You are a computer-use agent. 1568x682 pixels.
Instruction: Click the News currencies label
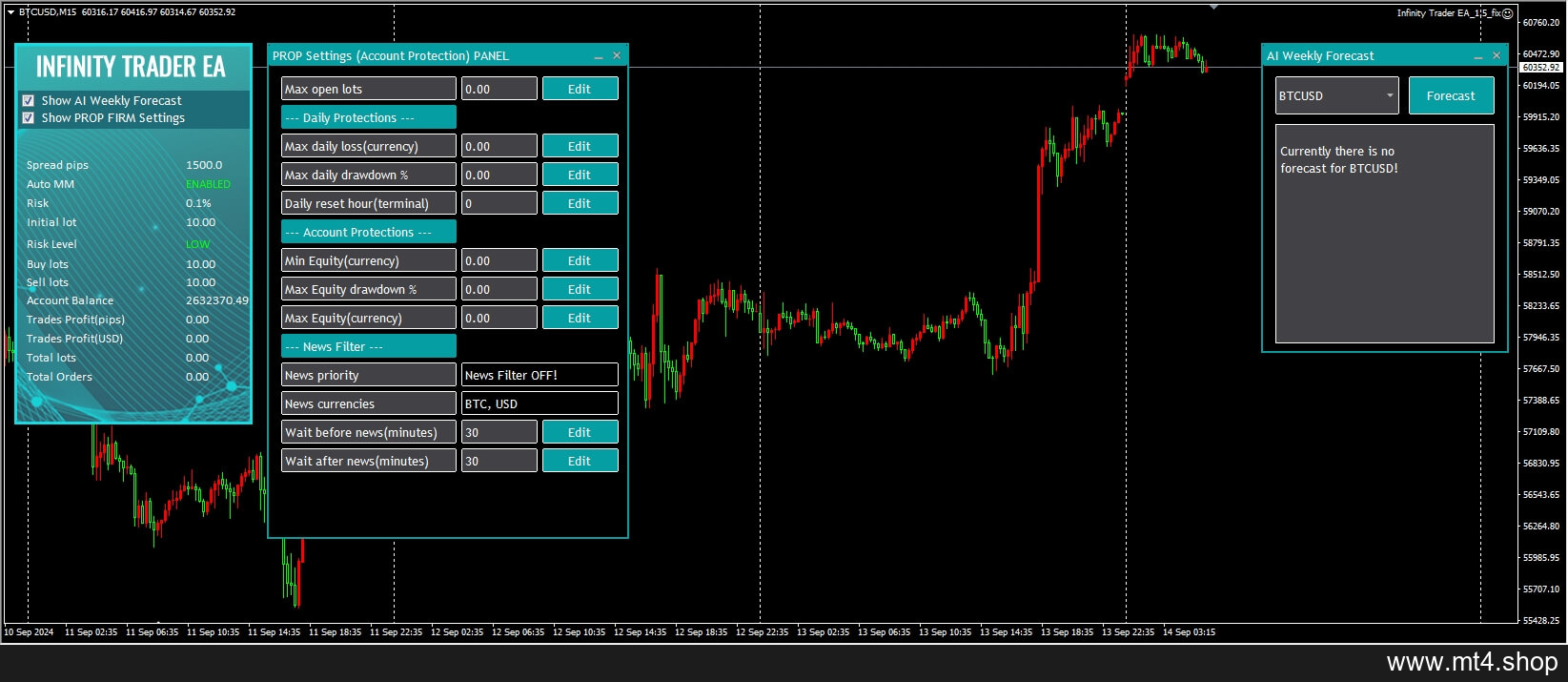point(369,403)
